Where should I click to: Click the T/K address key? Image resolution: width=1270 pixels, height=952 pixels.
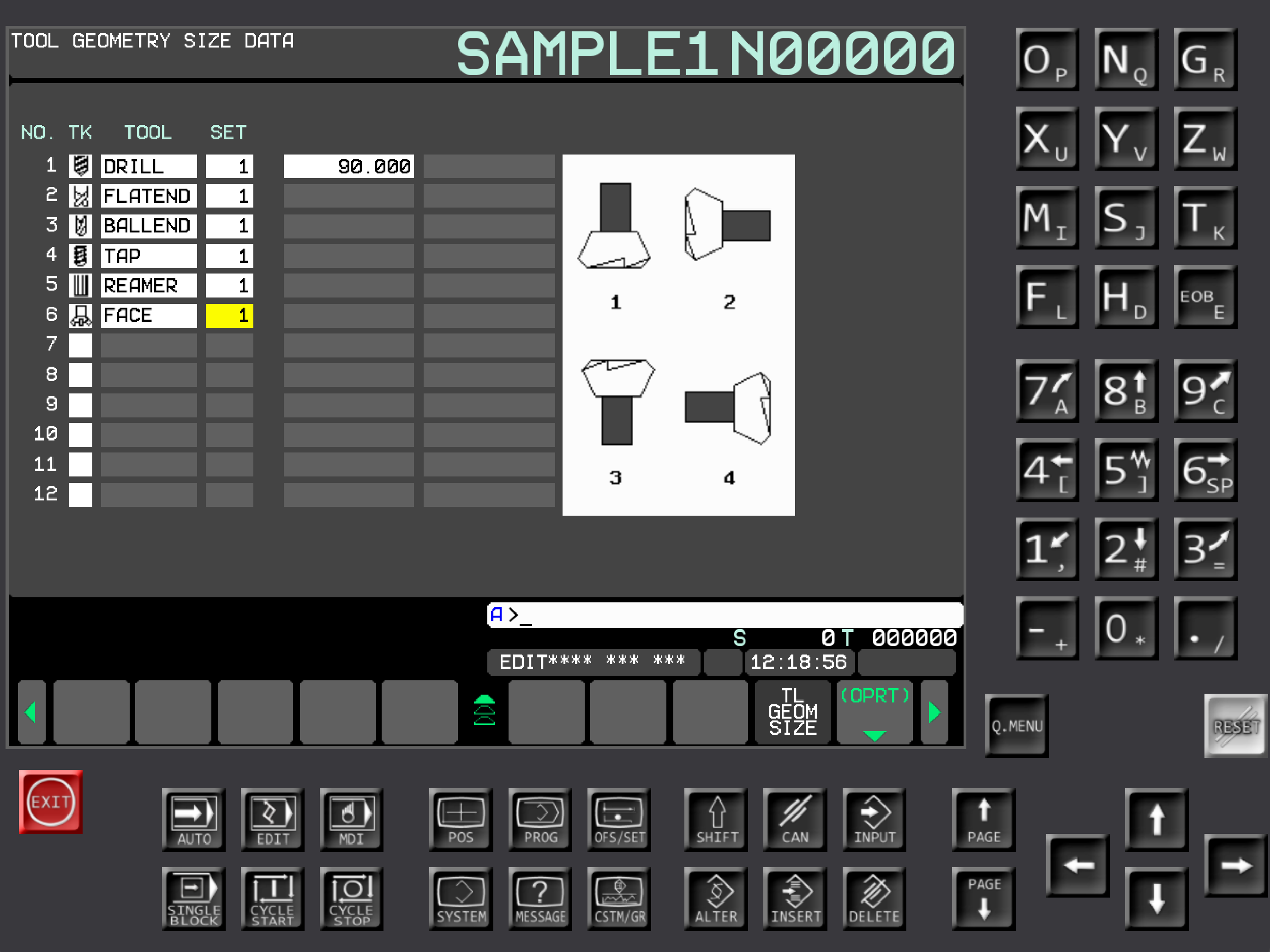click(x=1205, y=218)
